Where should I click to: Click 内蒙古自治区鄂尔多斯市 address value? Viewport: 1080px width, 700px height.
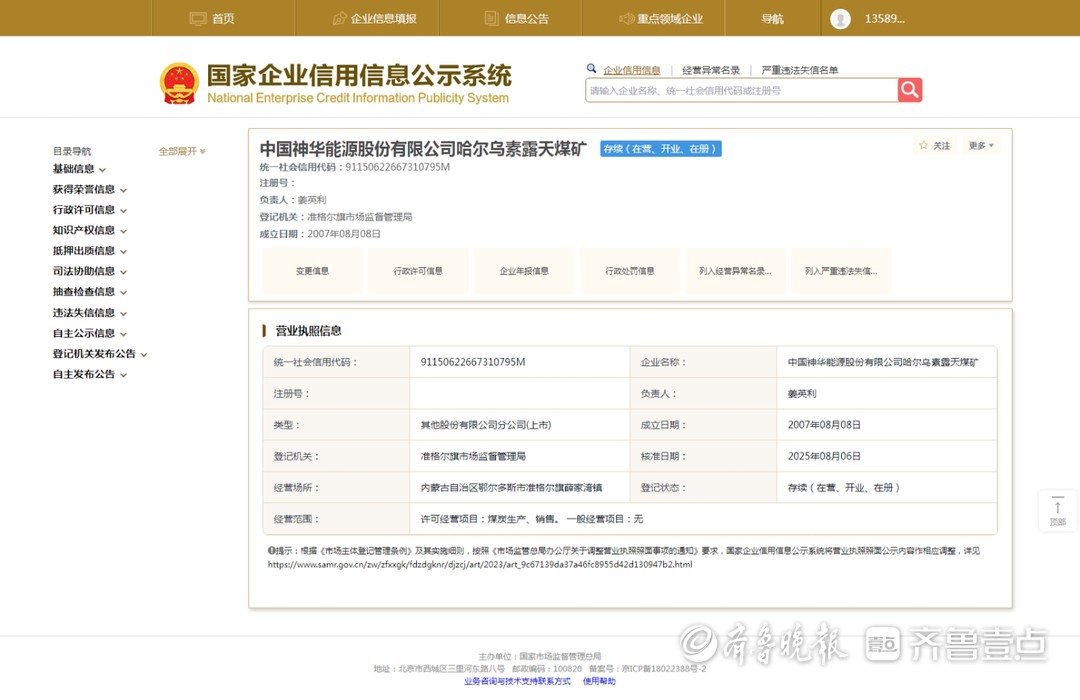(x=511, y=488)
